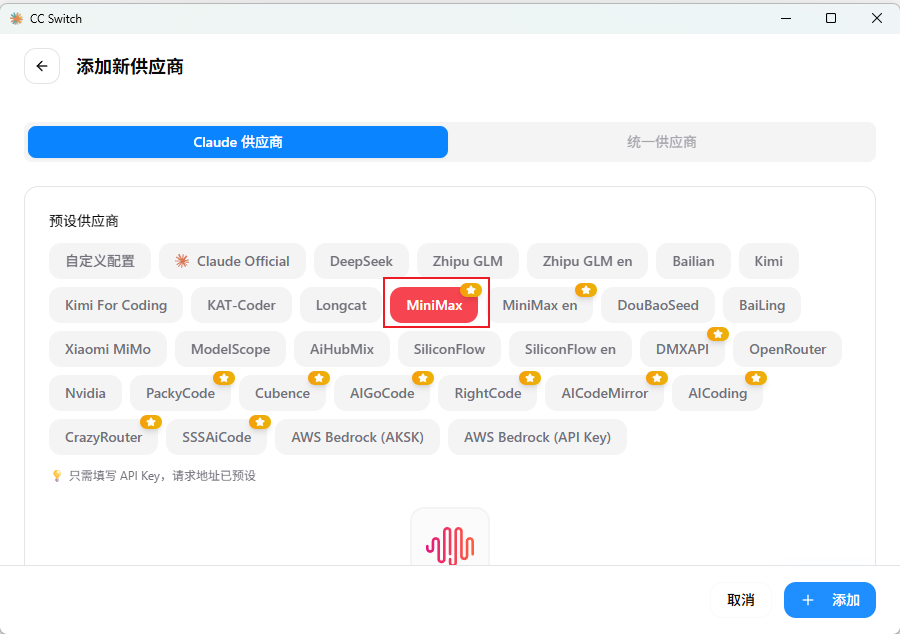Pick the SiliconFlow provider
The height and width of the screenshot is (634, 900).
tap(449, 349)
